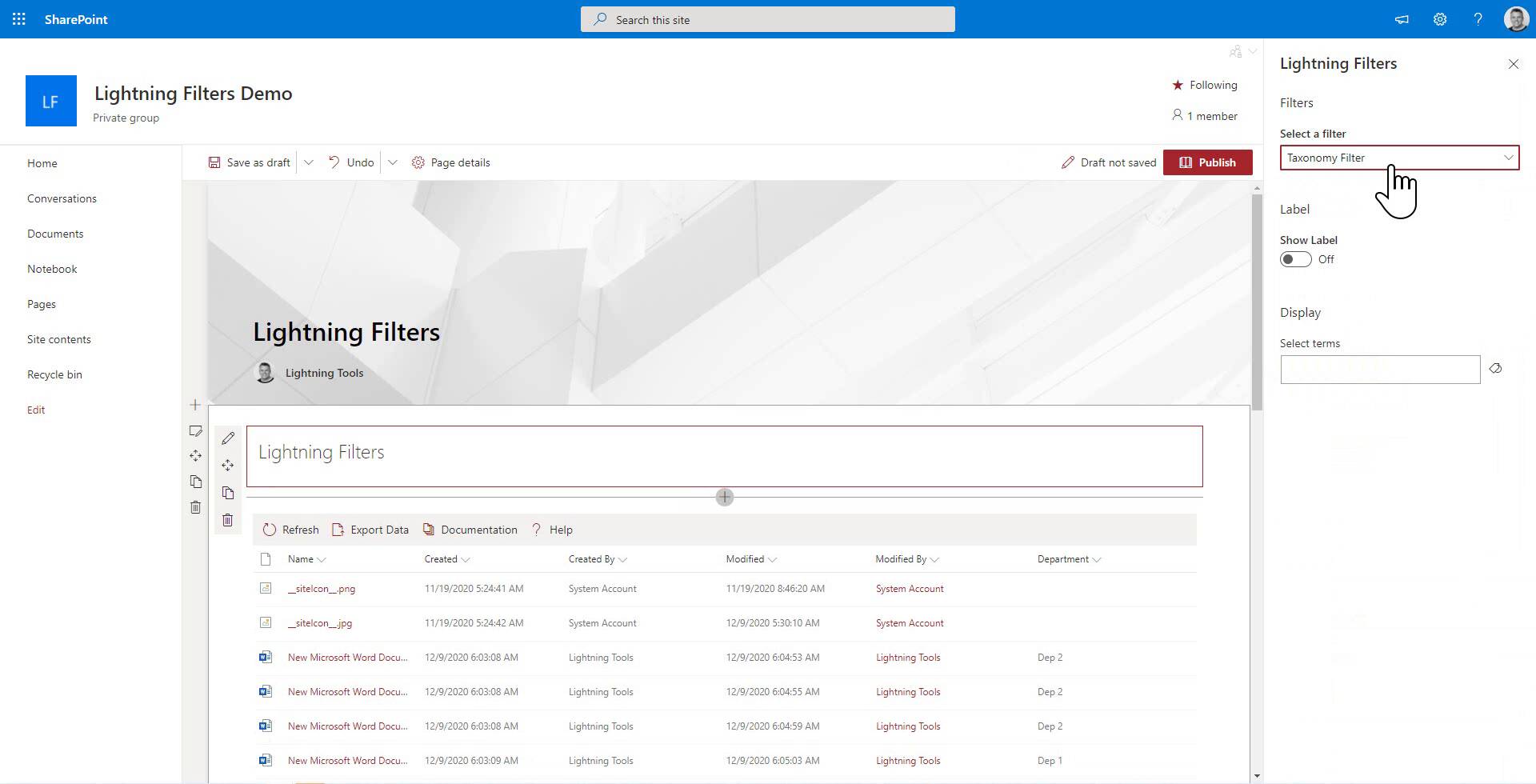
Task: Open Pages in site navigation
Action: pyautogui.click(x=42, y=304)
